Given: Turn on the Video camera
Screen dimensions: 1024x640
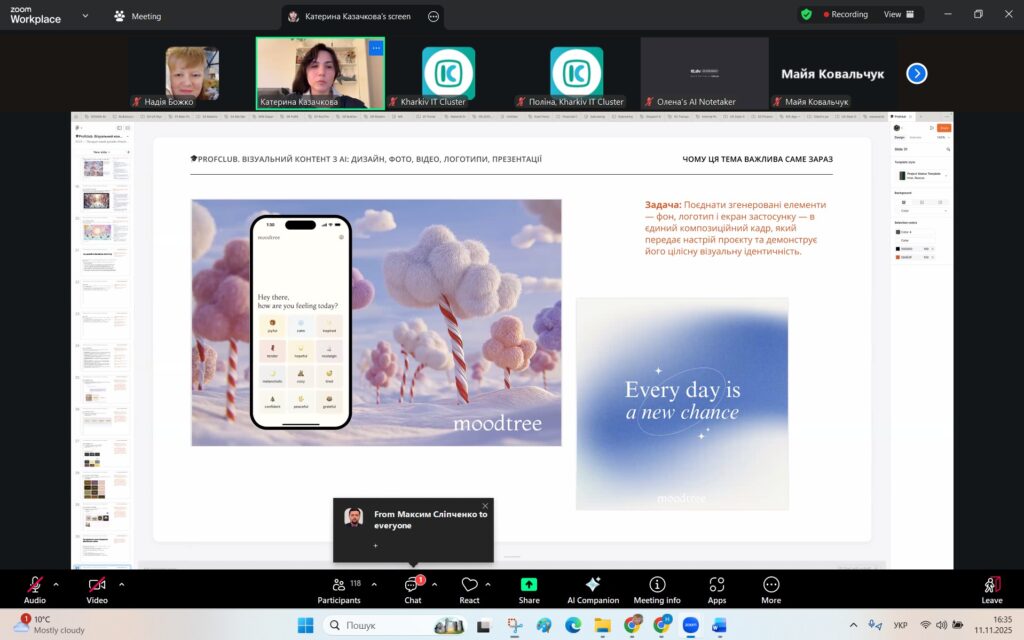Looking at the screenshot, I should 97,589.
